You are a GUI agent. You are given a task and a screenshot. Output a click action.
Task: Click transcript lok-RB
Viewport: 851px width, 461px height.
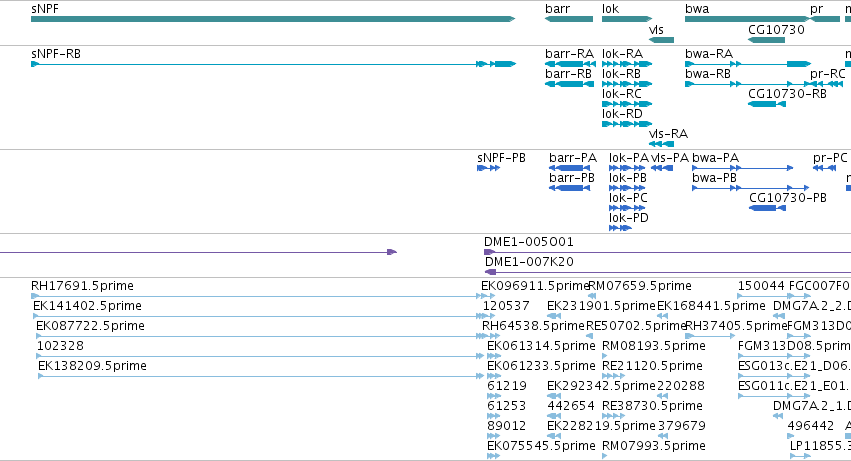coord(621,73)
